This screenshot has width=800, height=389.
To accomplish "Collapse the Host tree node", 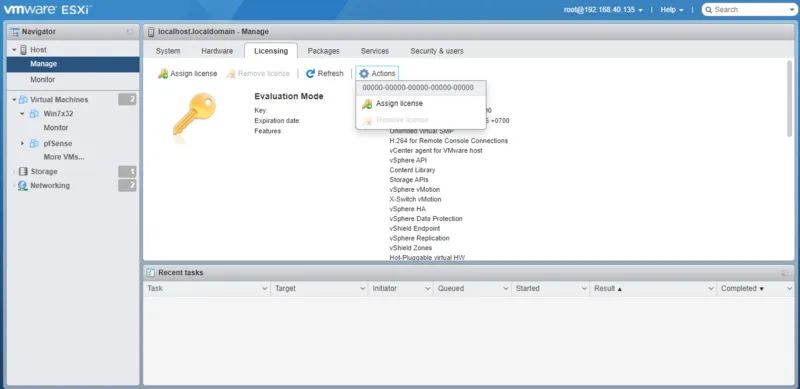I will pyautogui.click(x=14, y=50).
